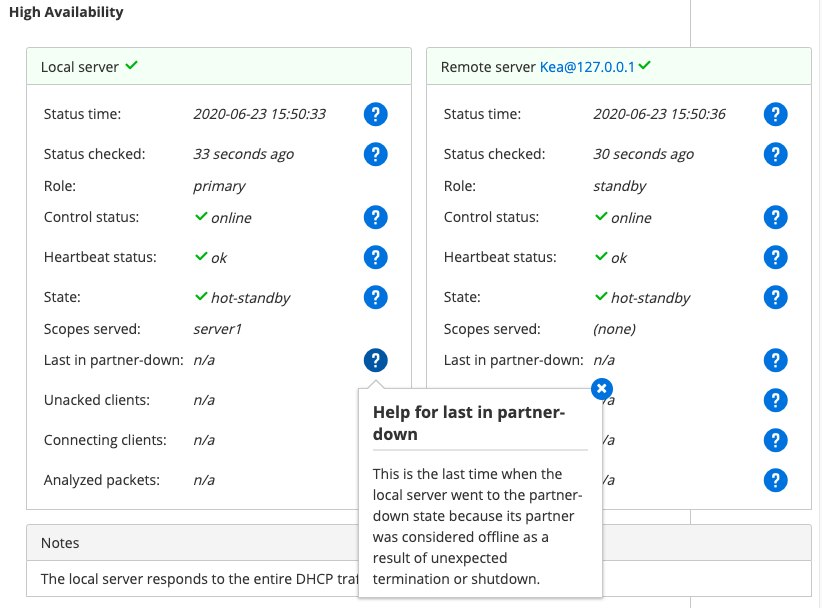Click the 'server1' scopes served value
This screenshot has width=822, height=608.
pos(218,329)
